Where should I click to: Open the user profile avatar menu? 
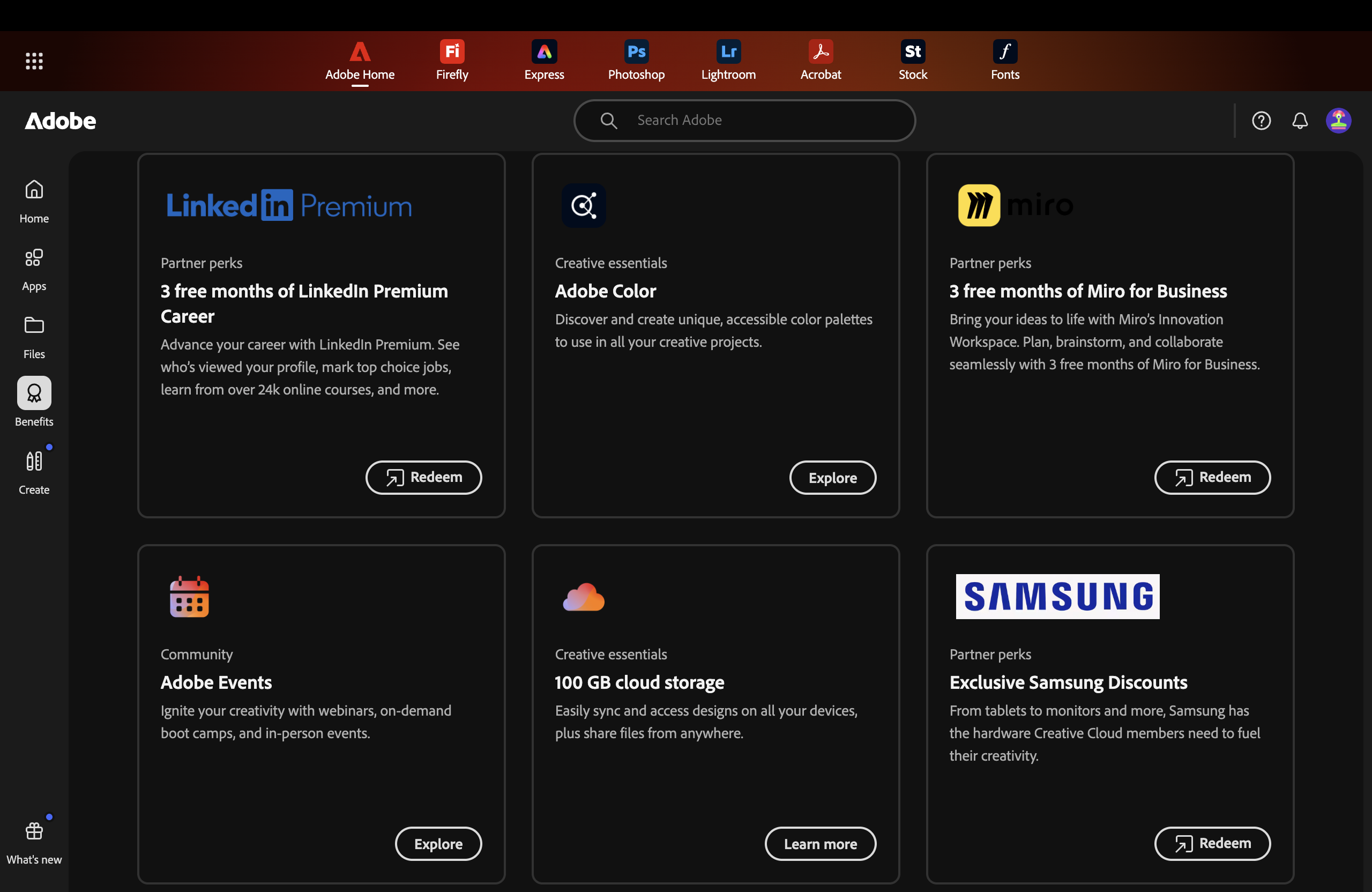click(x=1338, y=121)
